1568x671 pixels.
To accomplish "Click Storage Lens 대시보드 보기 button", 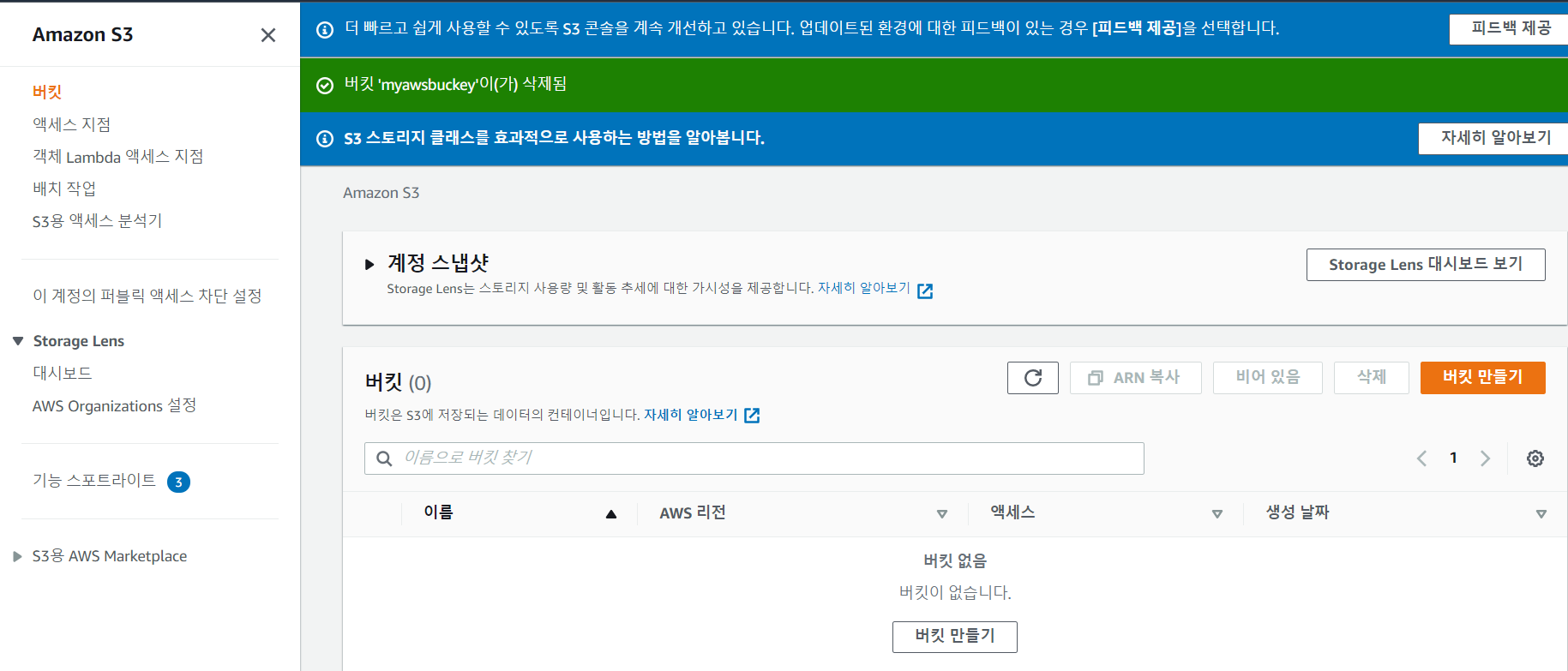I will tap(1426, 265).
